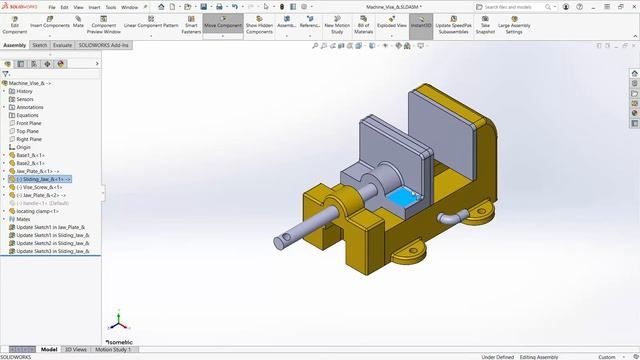Start a New Motion Study
The image size is (640, 360).
tap(337, 25)
